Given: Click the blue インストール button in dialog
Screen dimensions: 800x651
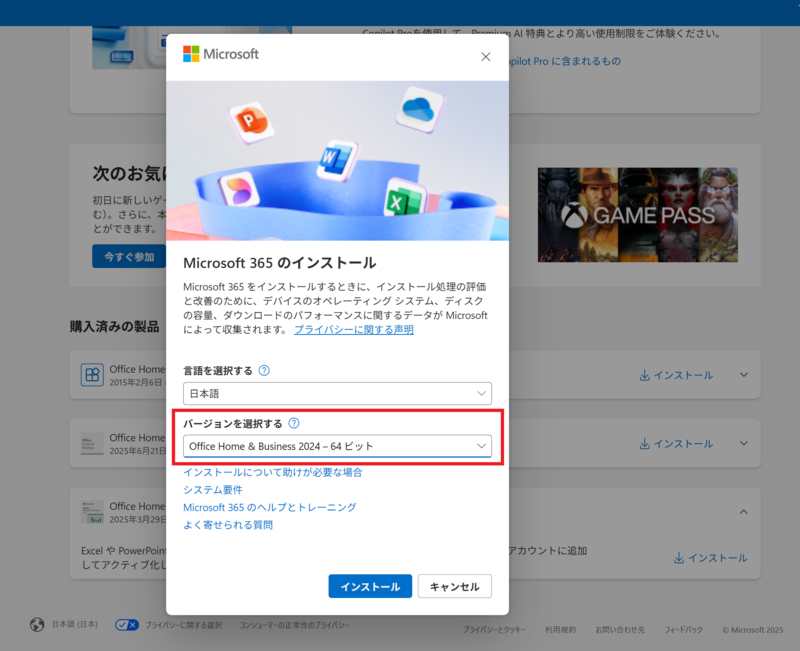Looking at the screenshot, I should [x=370, y=586].
